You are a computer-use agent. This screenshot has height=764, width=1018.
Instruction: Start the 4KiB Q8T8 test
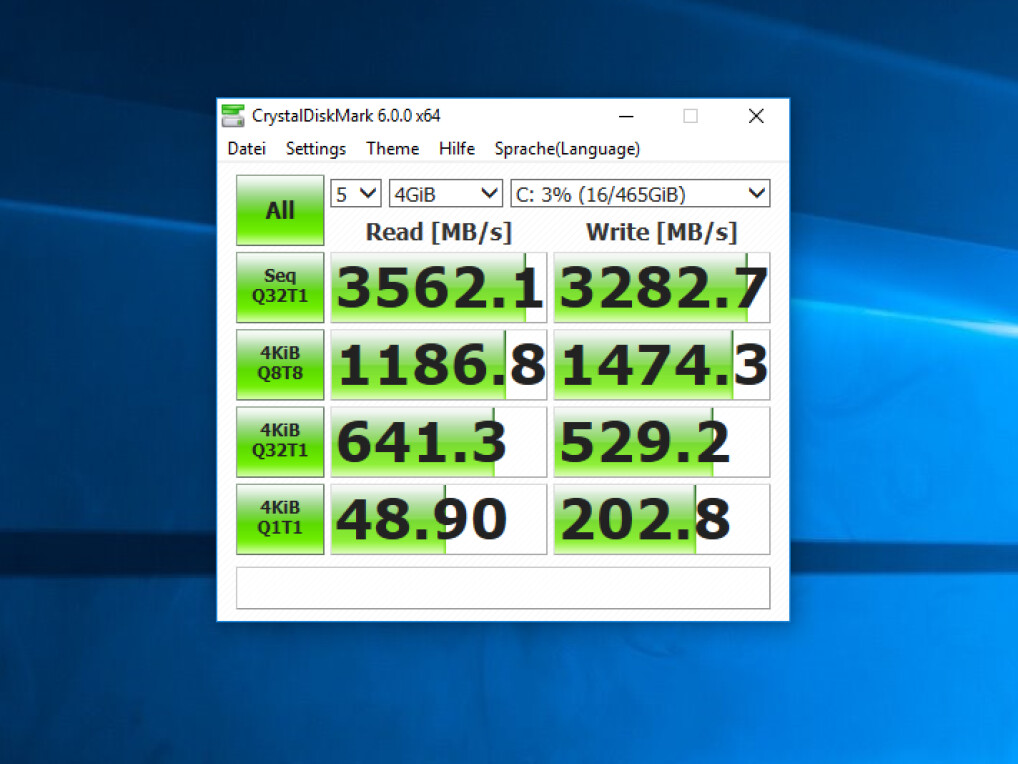280,364
